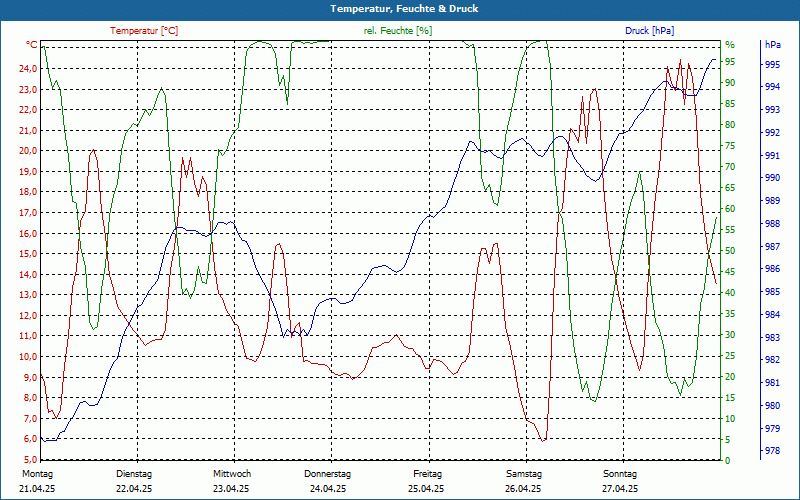Click '65' on the green humidity axis

pyautogui.click(x=730, y=188)
